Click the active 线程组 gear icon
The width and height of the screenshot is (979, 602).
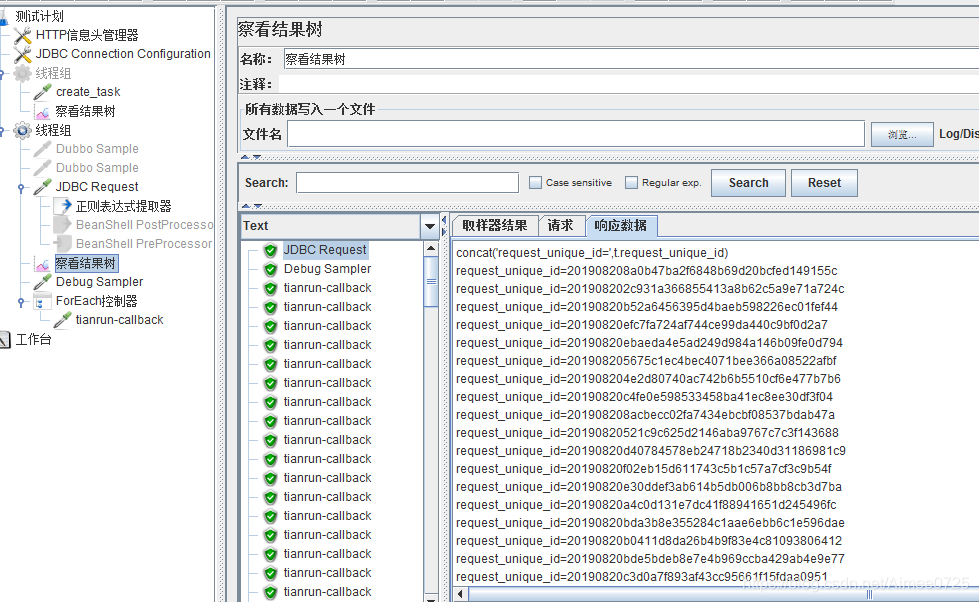point(22,130)
